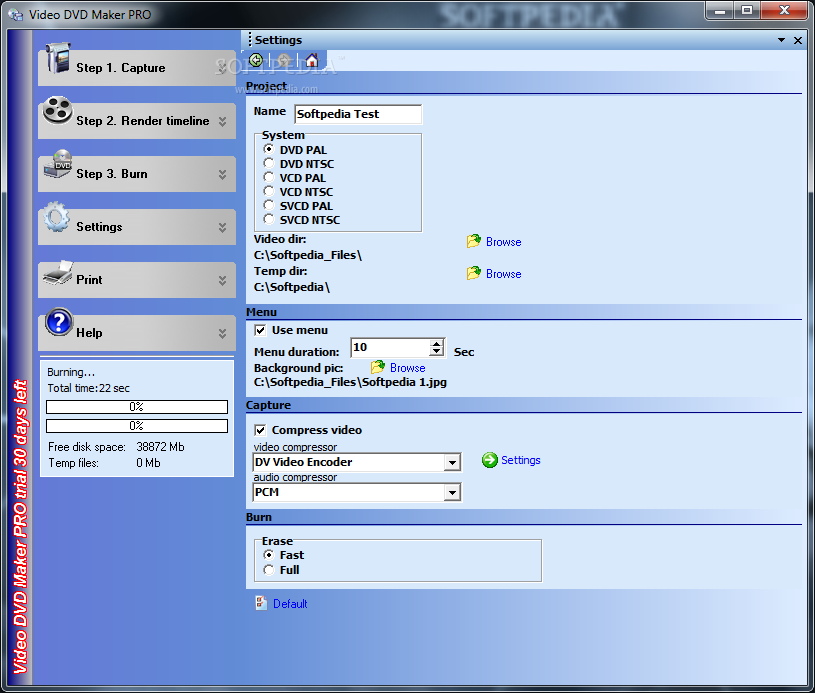The width and height of the screenshot is (815, 693).
Task: Select SVCD PAL system option
Action: coord(268,205)
